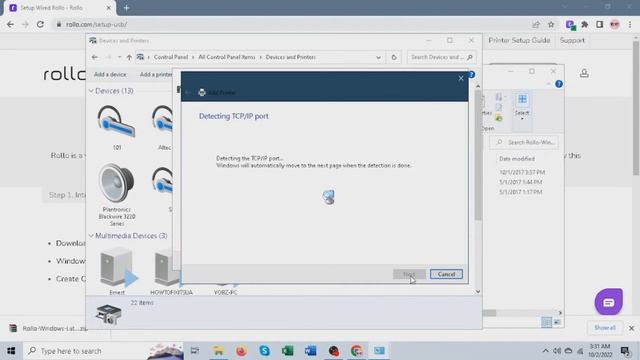Image resolution: width=640 pixels, height=360 pixels.
Task: Click the Rollo account icon
Action: click(584, 73)
